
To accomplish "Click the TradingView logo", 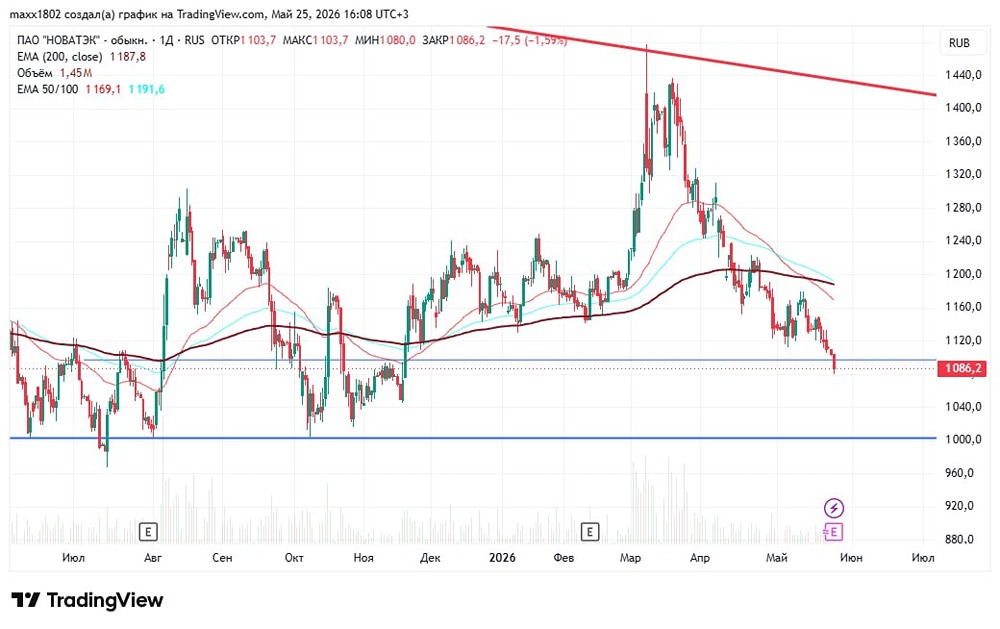I will tap(87, 600).
